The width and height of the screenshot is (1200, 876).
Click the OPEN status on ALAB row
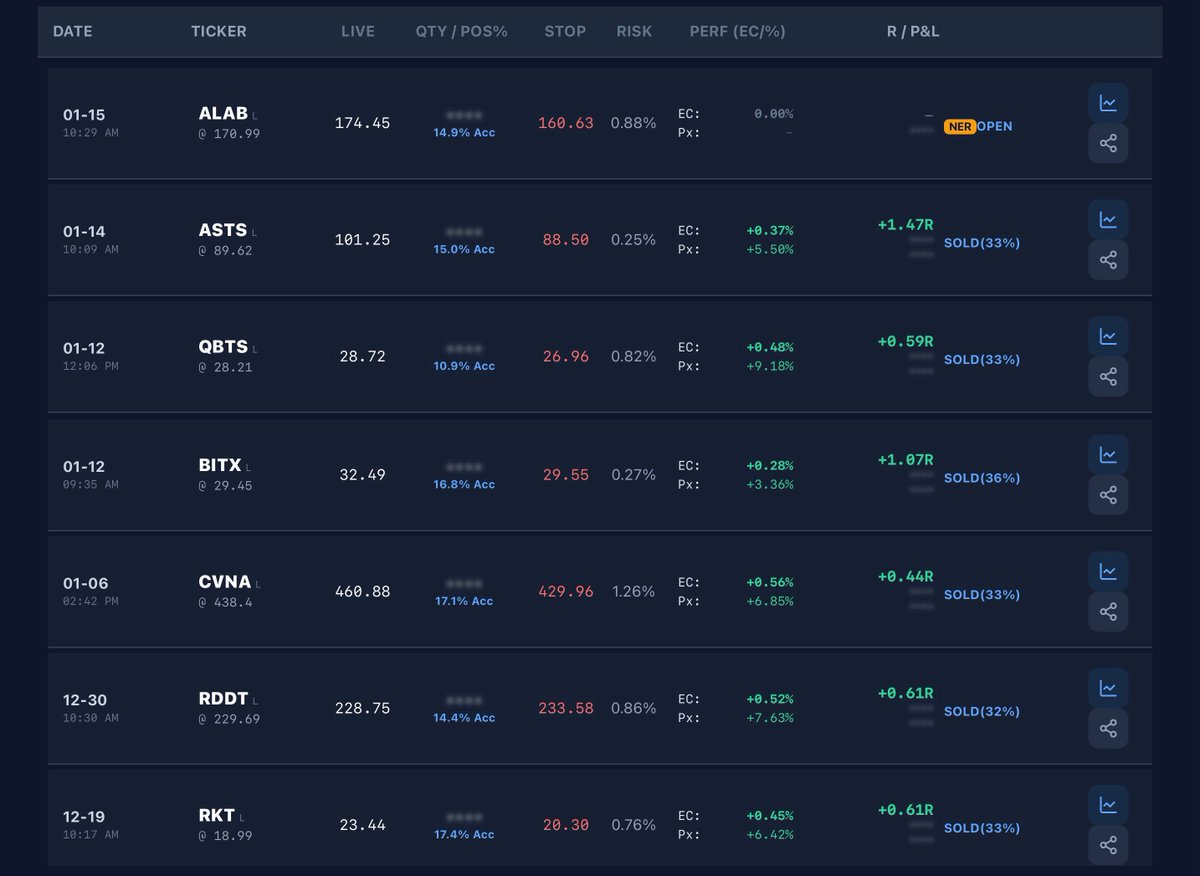[995, 127]
